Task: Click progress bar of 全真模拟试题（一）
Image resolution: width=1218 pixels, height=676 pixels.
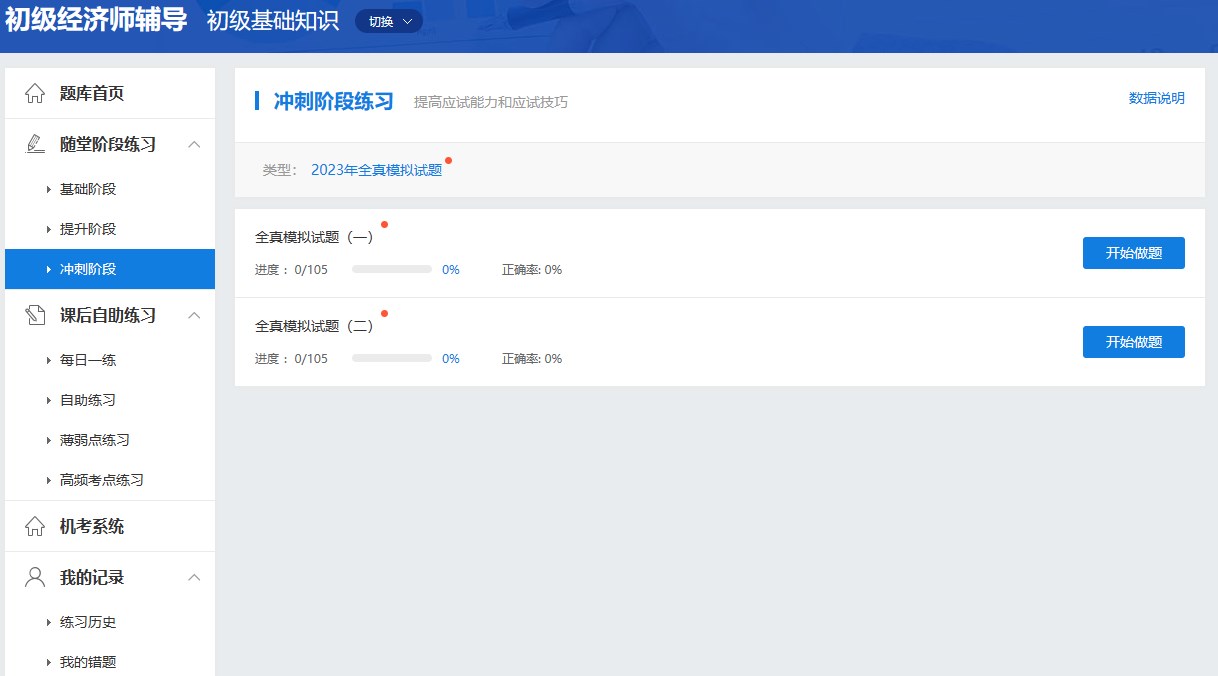Action: (x=392, y=269)
